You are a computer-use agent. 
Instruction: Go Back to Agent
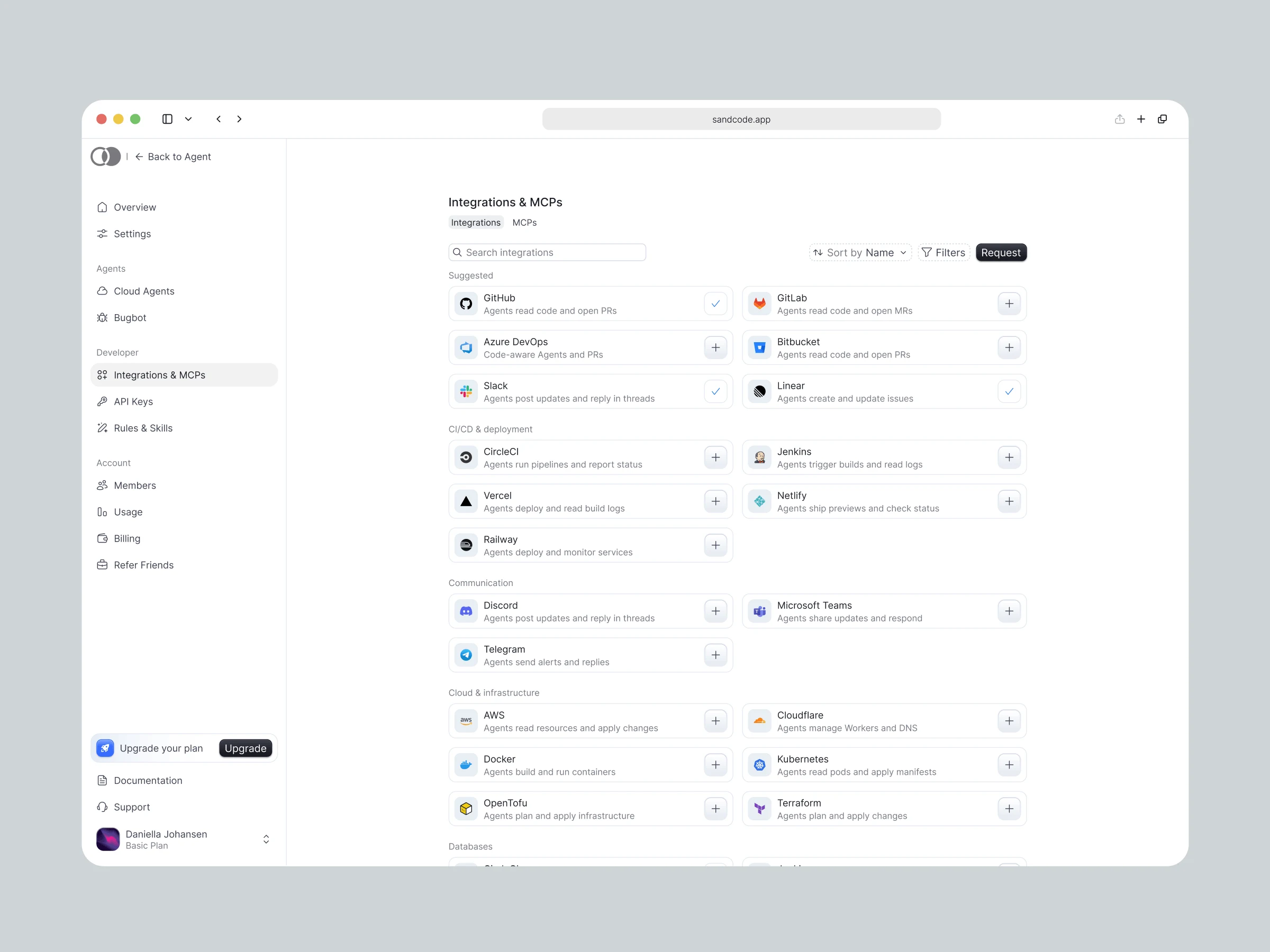point(173,157)
